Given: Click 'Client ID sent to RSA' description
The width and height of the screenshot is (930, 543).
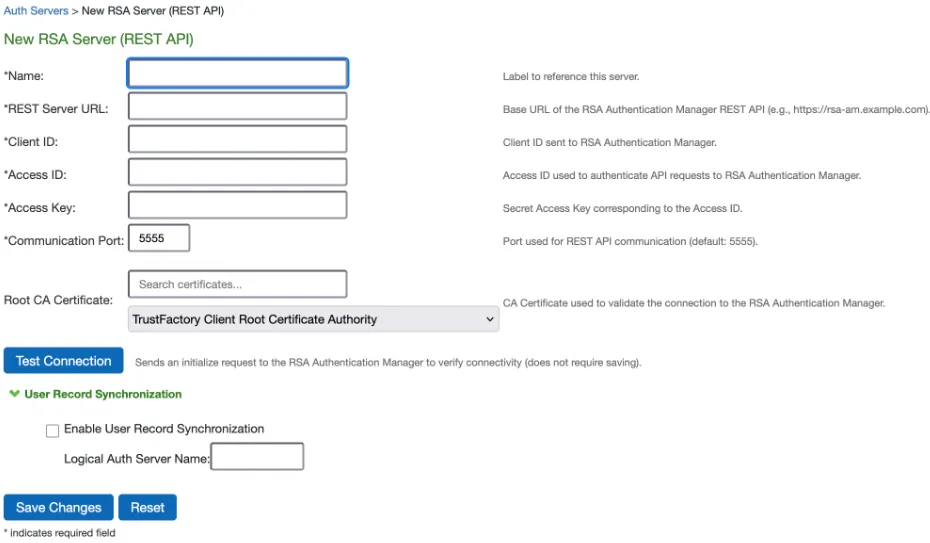Looking at the screenshot, I should pyautogui.click(x=609, y=142).
